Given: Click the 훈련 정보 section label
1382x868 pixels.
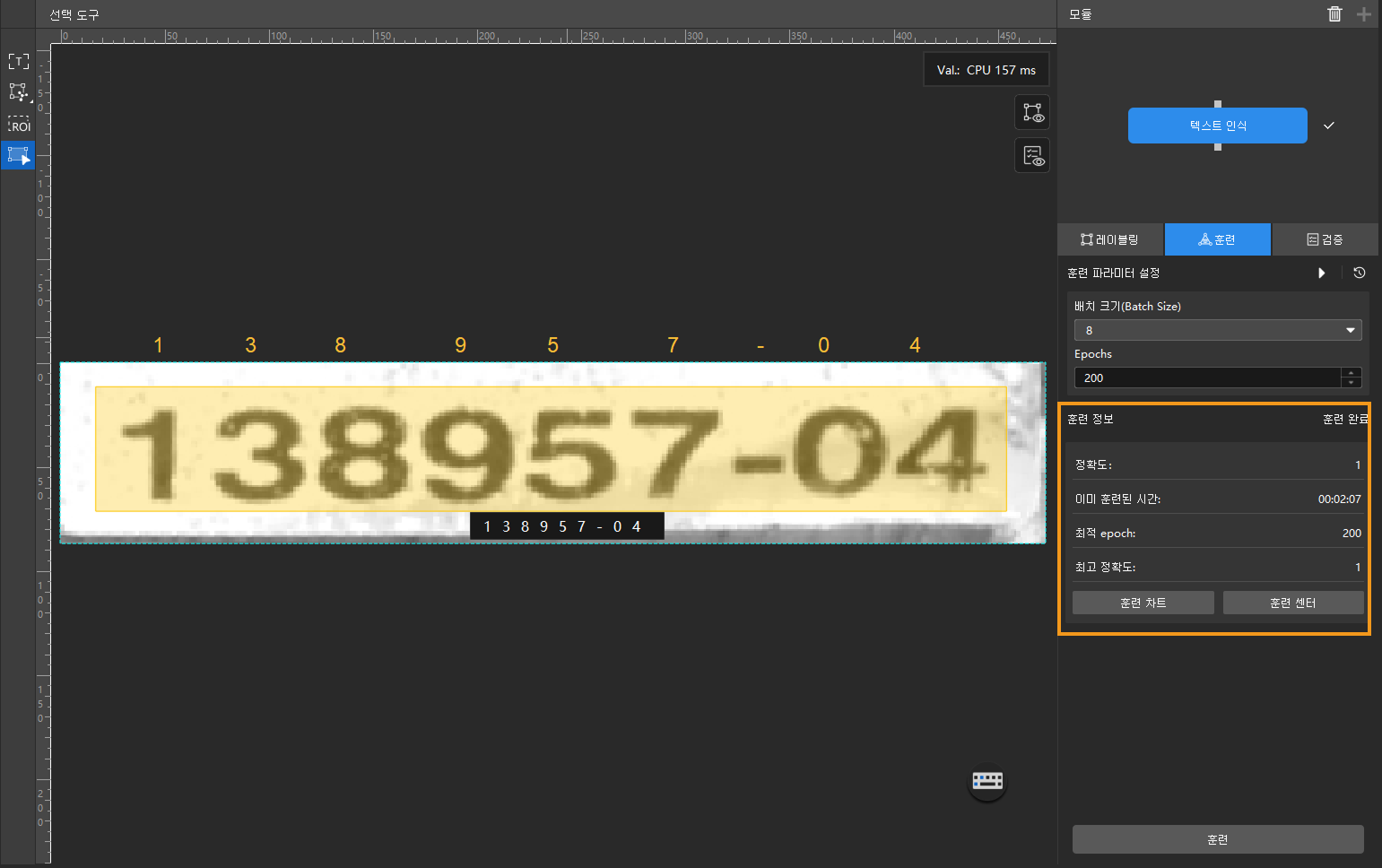Looking at the screenshot, I should (x=1090, y=419).
